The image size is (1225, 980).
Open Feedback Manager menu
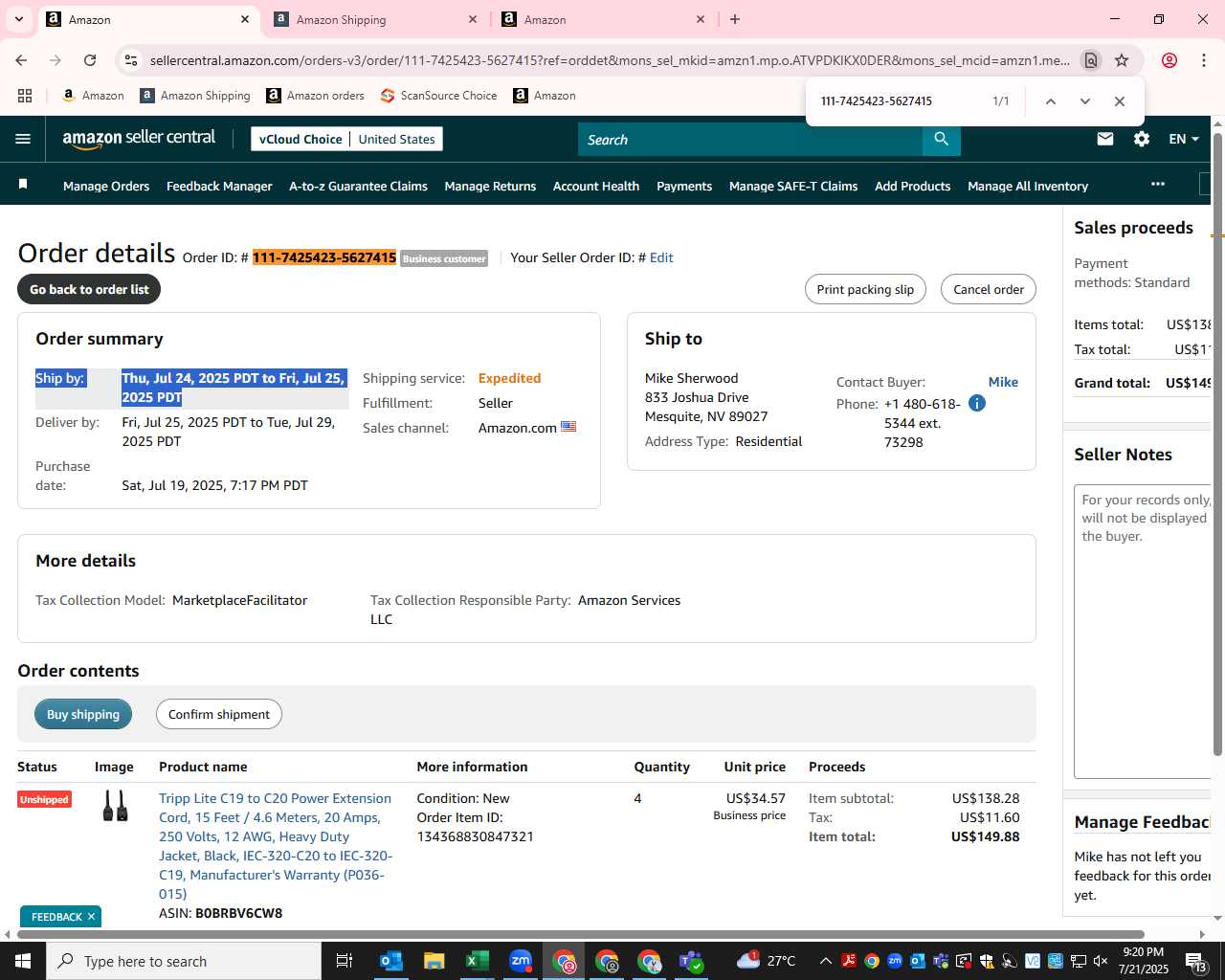(219, 186)
